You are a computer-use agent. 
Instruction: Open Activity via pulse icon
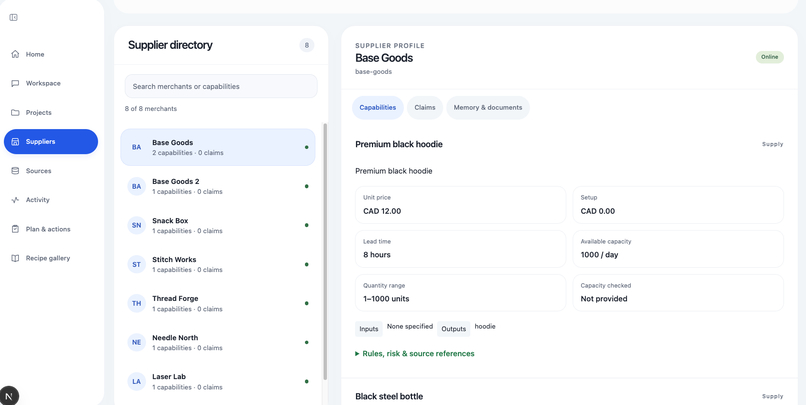pos(15,200)
